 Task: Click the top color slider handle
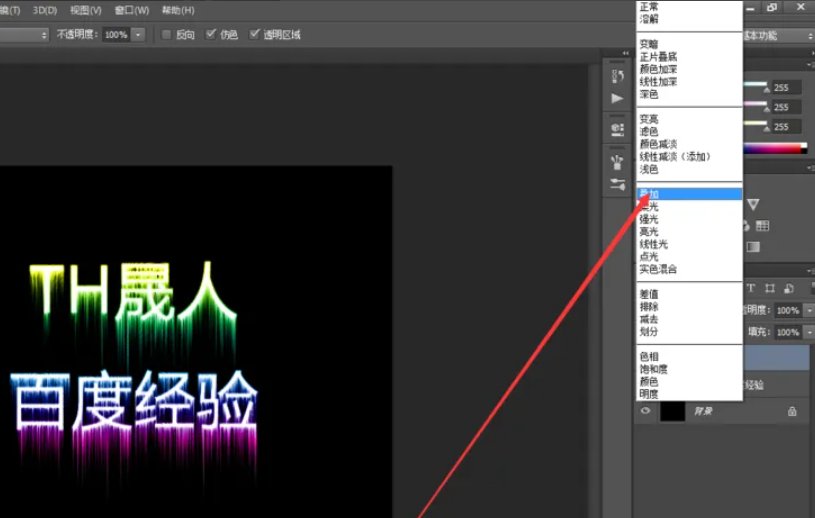point(766,89)
